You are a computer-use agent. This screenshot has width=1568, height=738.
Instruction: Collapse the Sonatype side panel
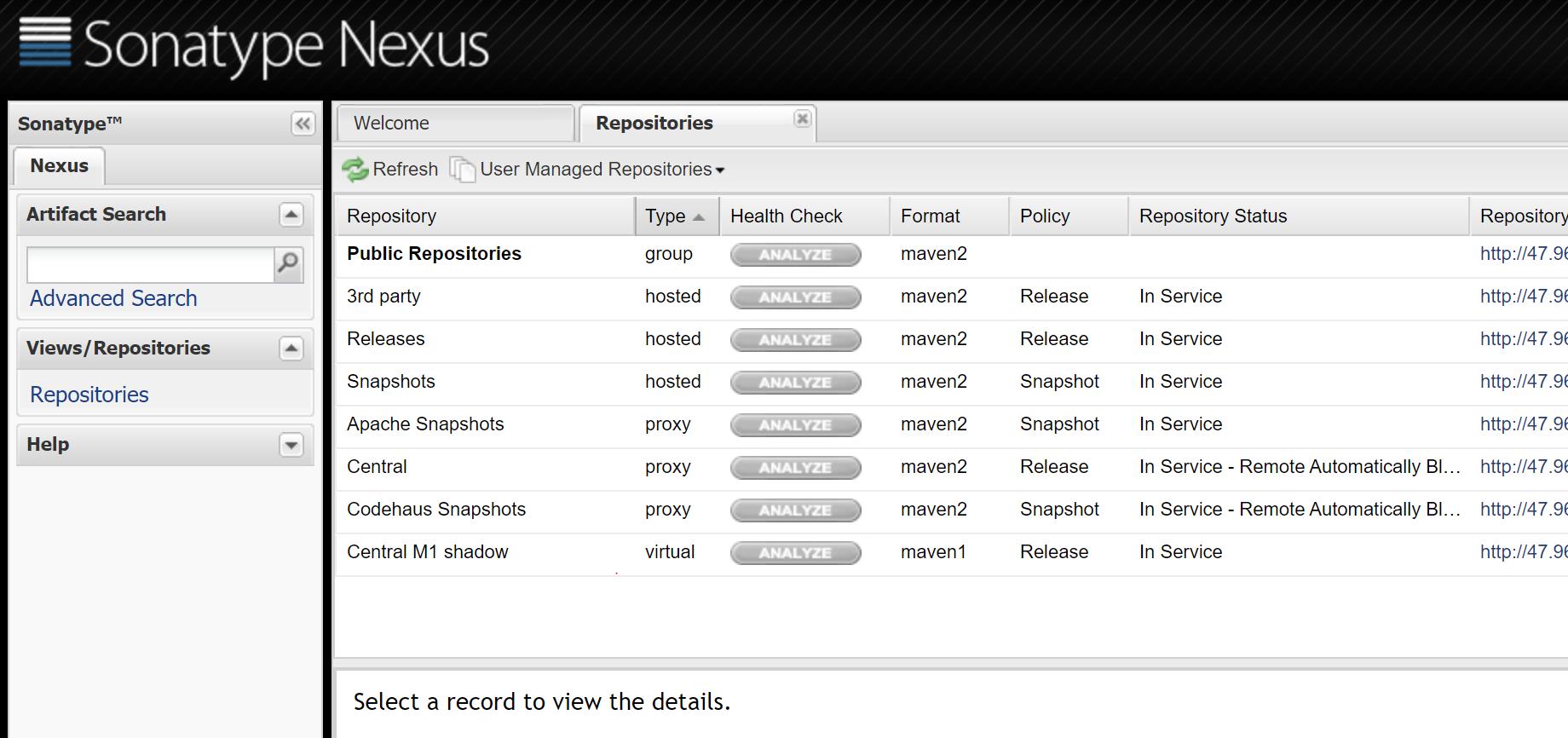tap(303, 124)
